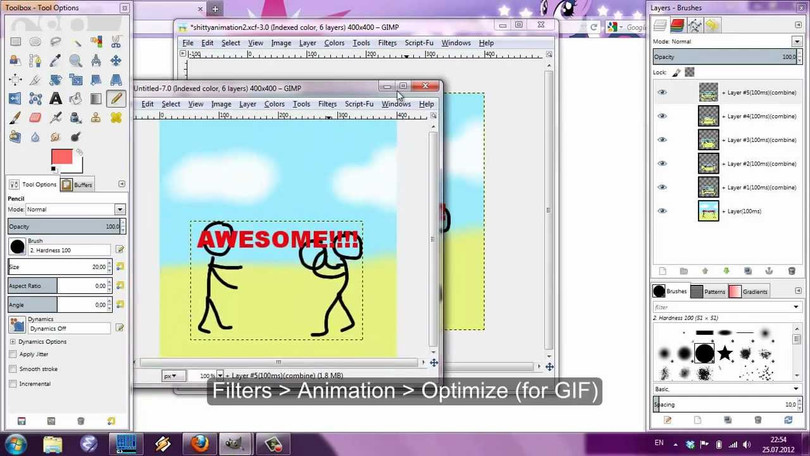
Task: Select the Layer #3 thumbnail
Action: [709, 139]
